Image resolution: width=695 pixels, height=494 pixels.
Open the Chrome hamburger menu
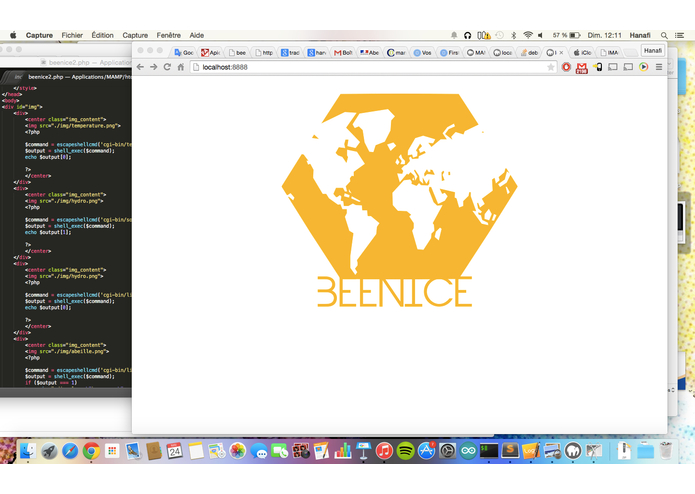tap(659, 67)
